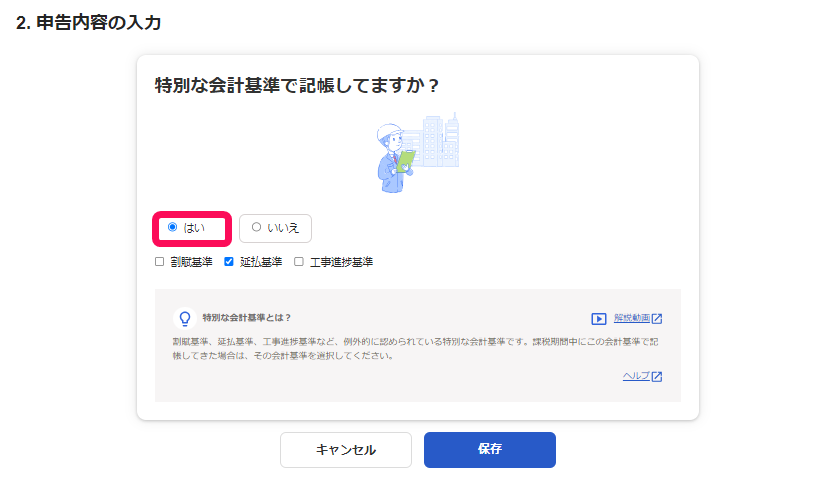Screen dimensions: 838x480
Task: Click the 2. 申告内容の入力 page title
Action: (88, 23)
